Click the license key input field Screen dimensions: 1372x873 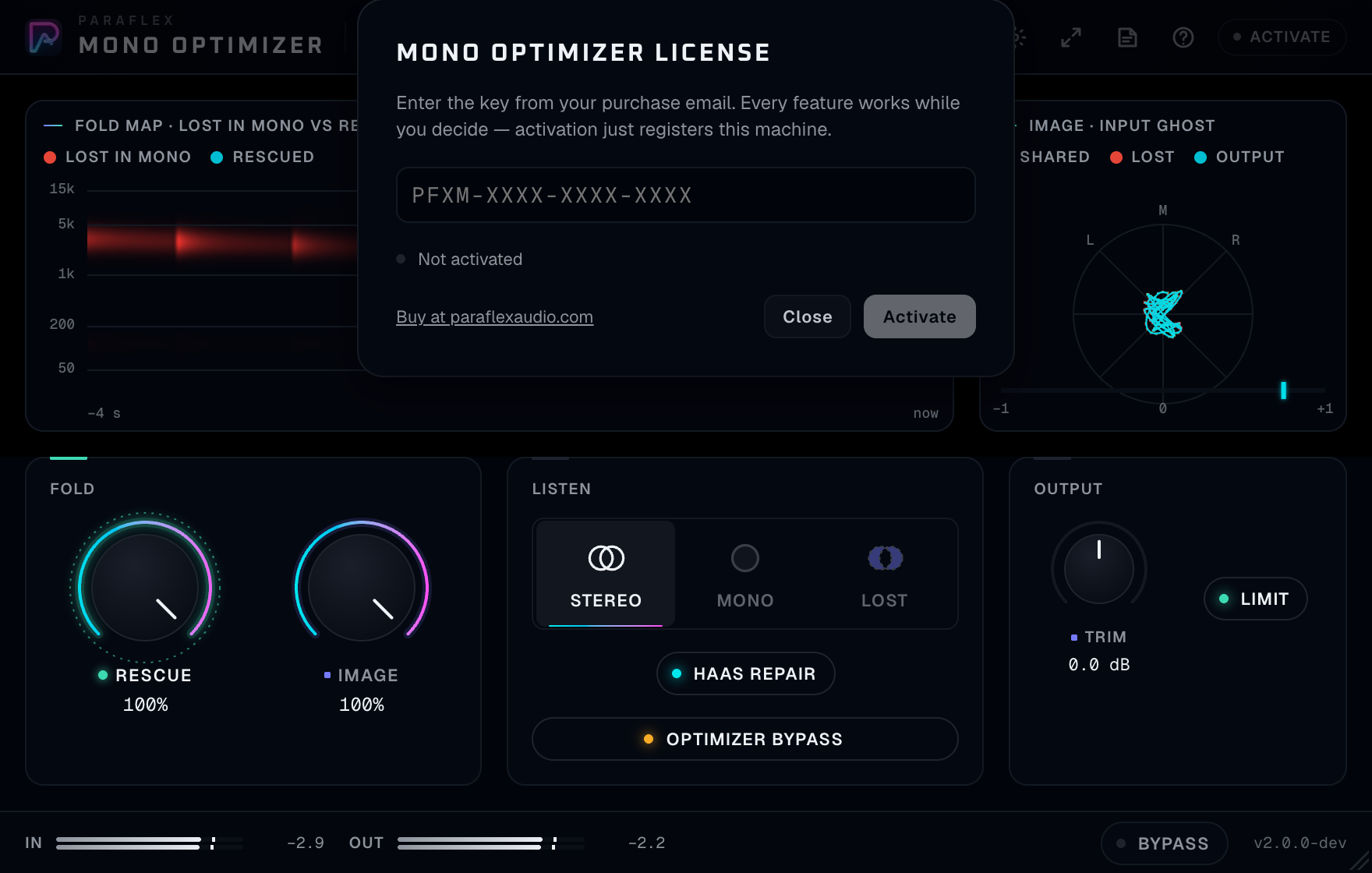[x=685, y=195]
